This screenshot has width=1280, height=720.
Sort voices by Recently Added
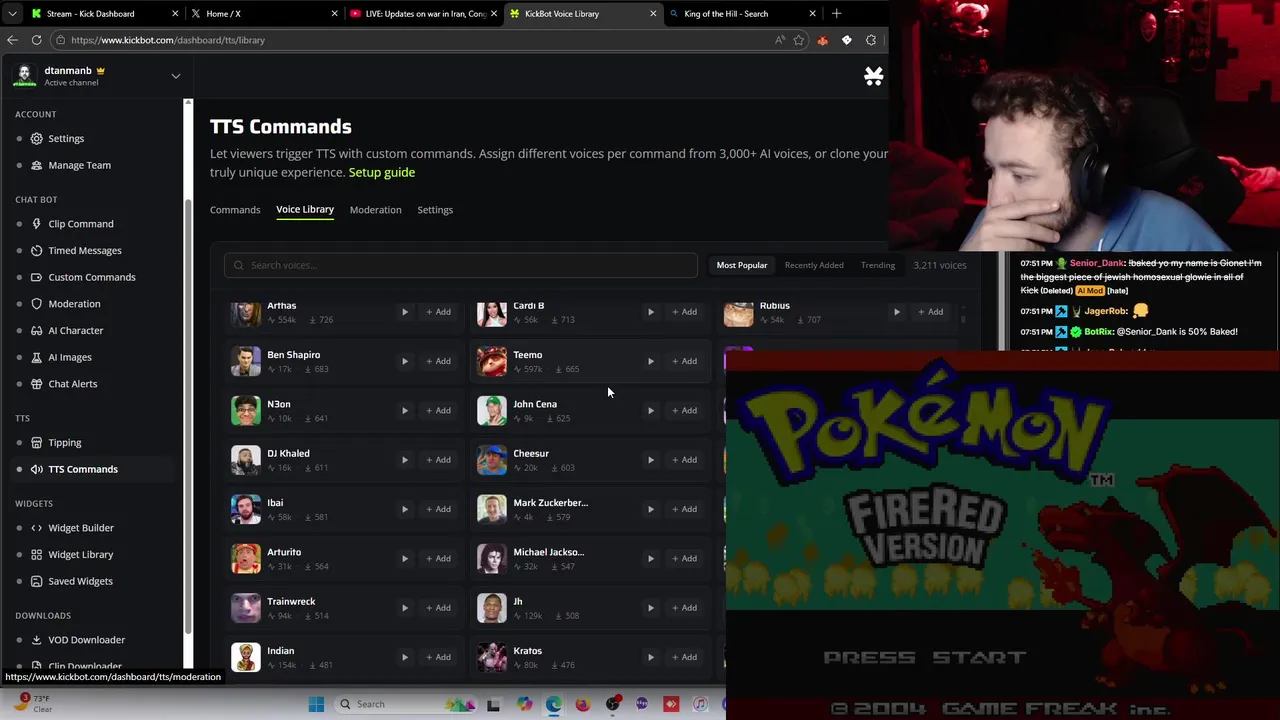click(814, 265)
